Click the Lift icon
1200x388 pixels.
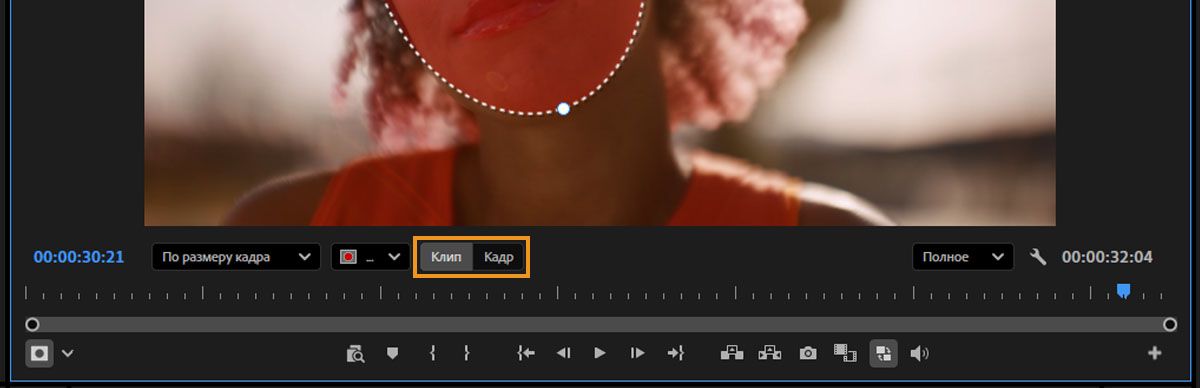click(733, 352)
